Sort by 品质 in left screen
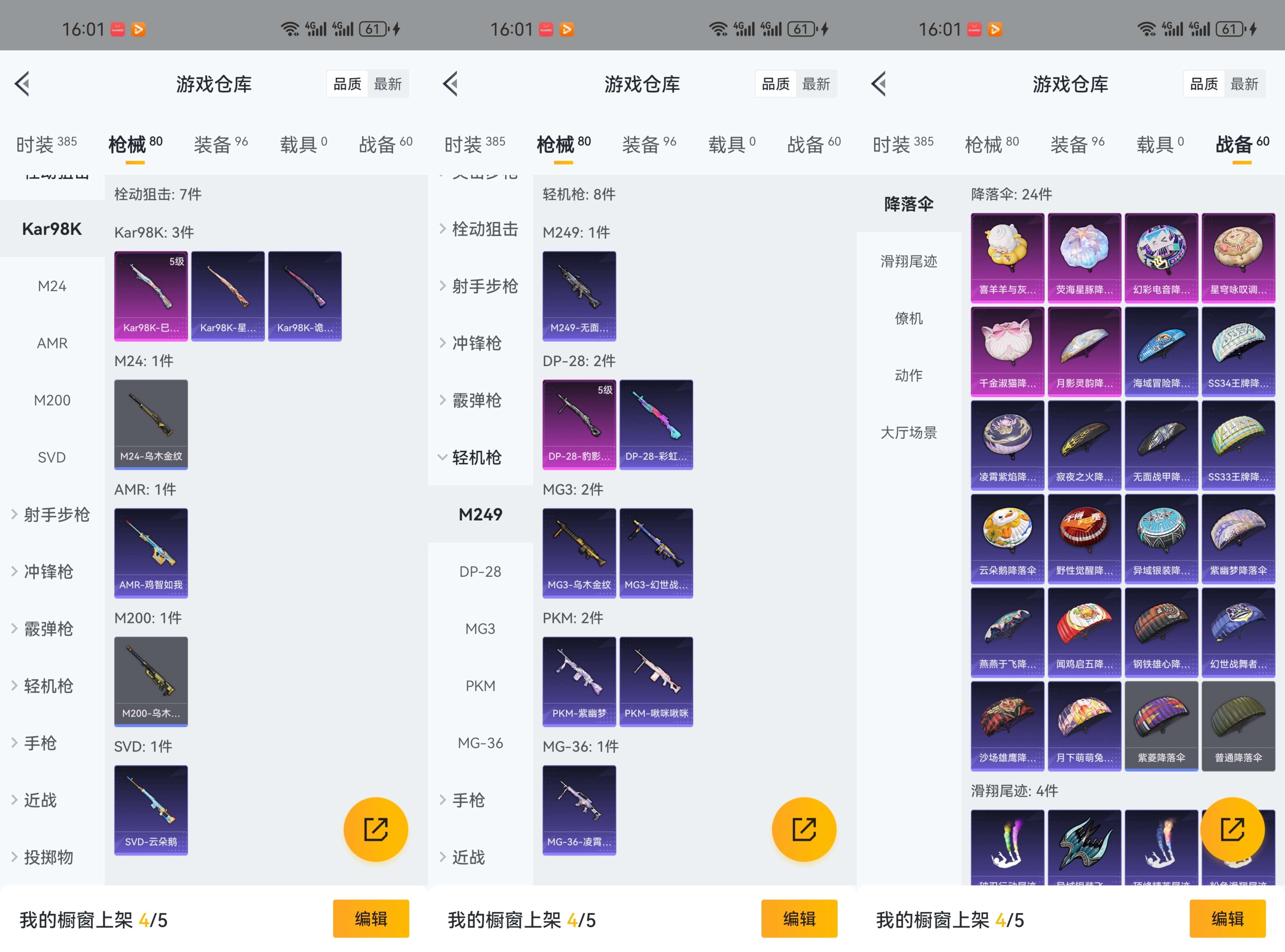This screenshot has height=952, width=1285. click(x=348, y=84)
